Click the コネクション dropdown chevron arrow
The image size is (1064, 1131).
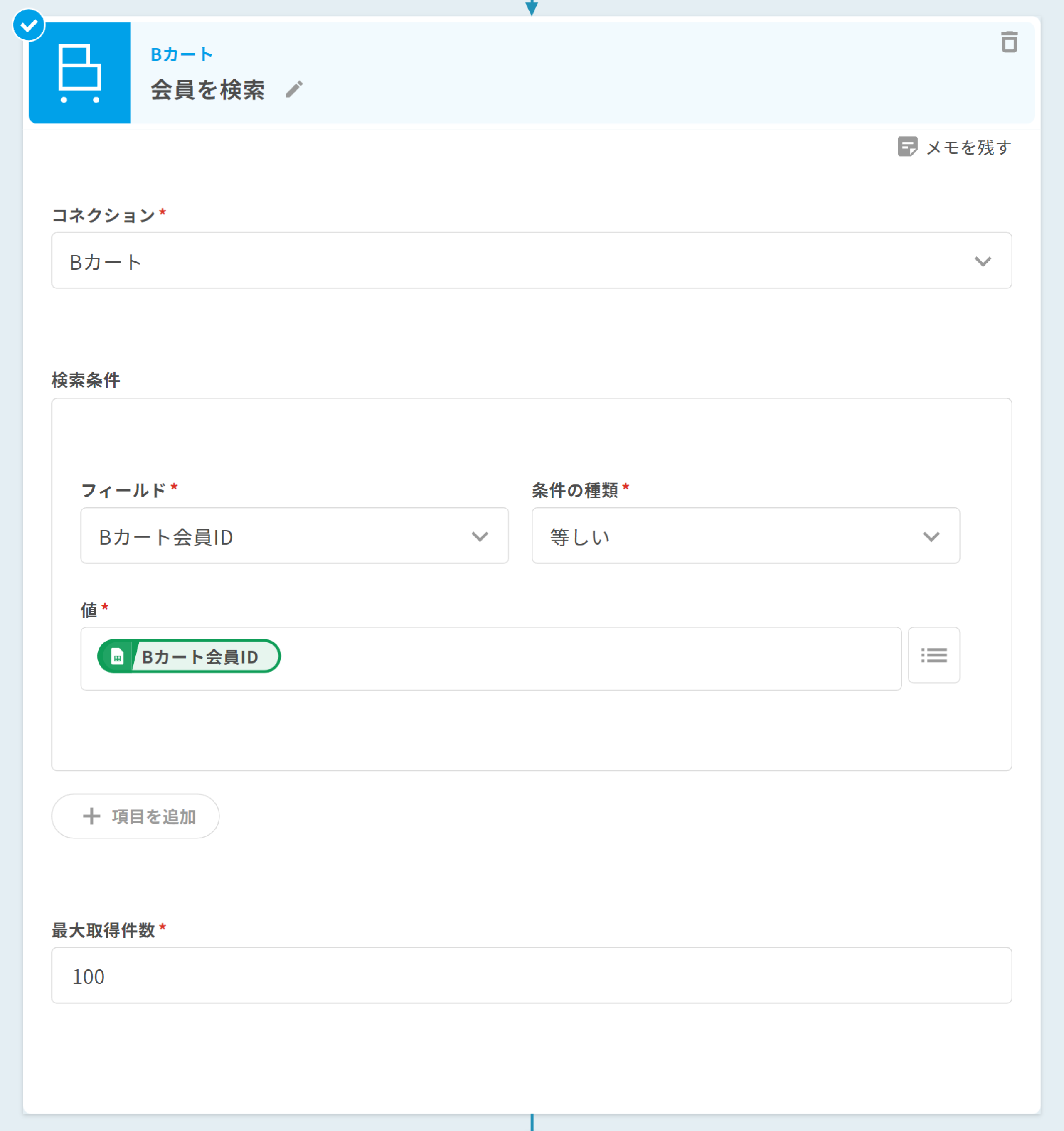983,261
